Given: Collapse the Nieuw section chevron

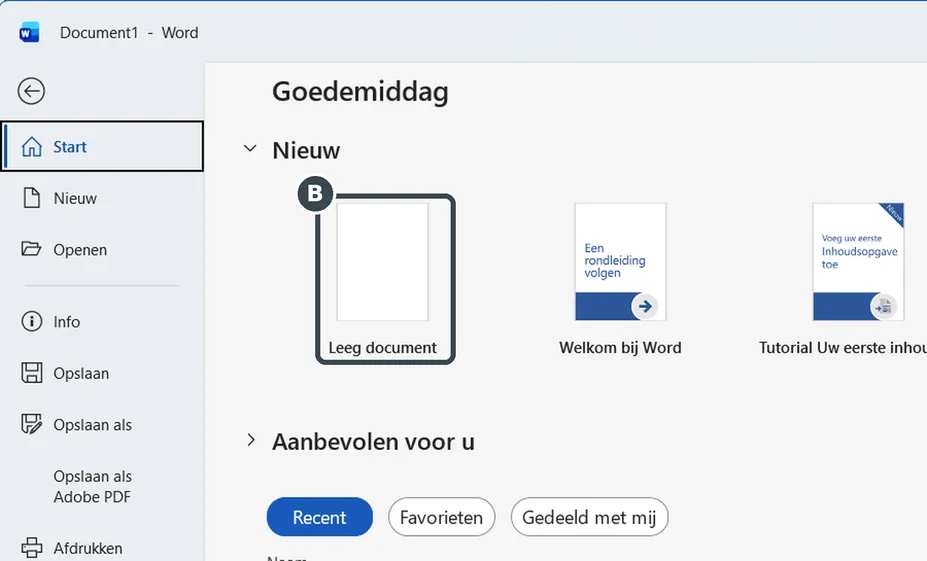Looking at the screenshot, I should click(x=250, y=149).
